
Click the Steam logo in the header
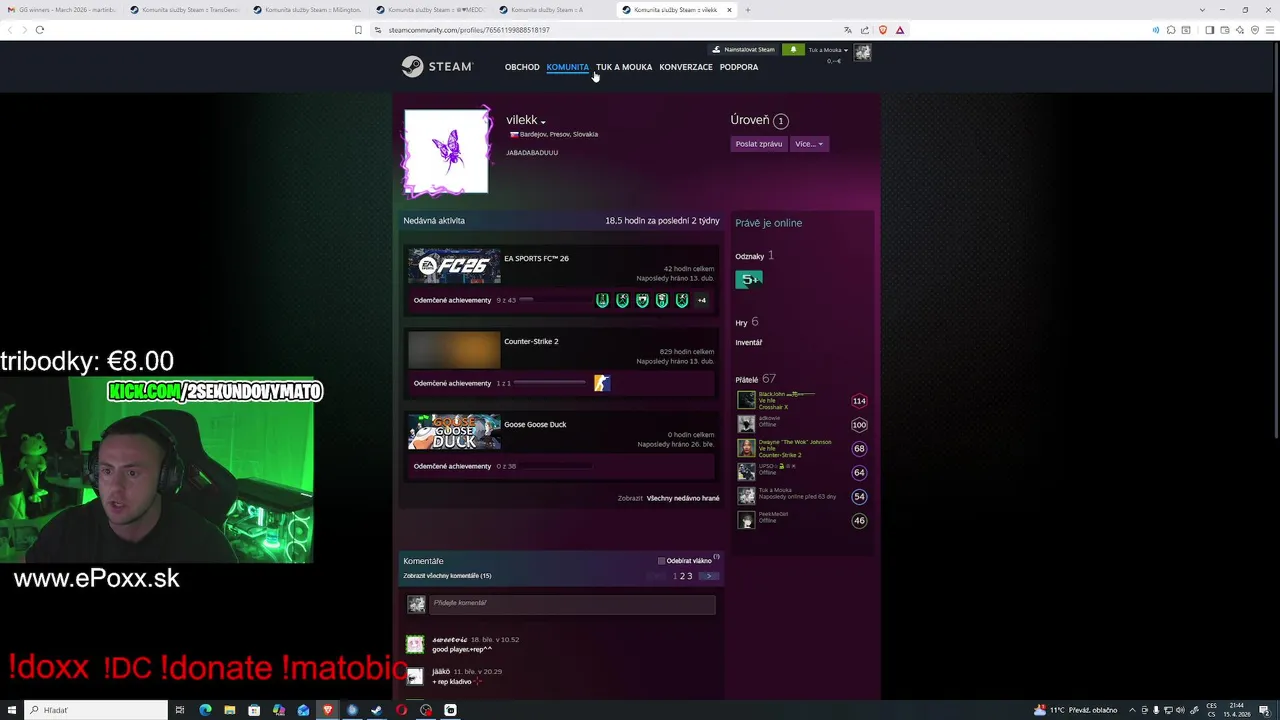[x=437, y=67]
